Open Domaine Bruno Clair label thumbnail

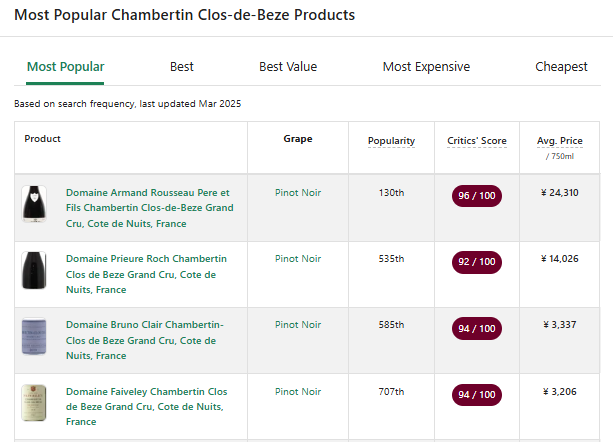[x=33, y=337]
